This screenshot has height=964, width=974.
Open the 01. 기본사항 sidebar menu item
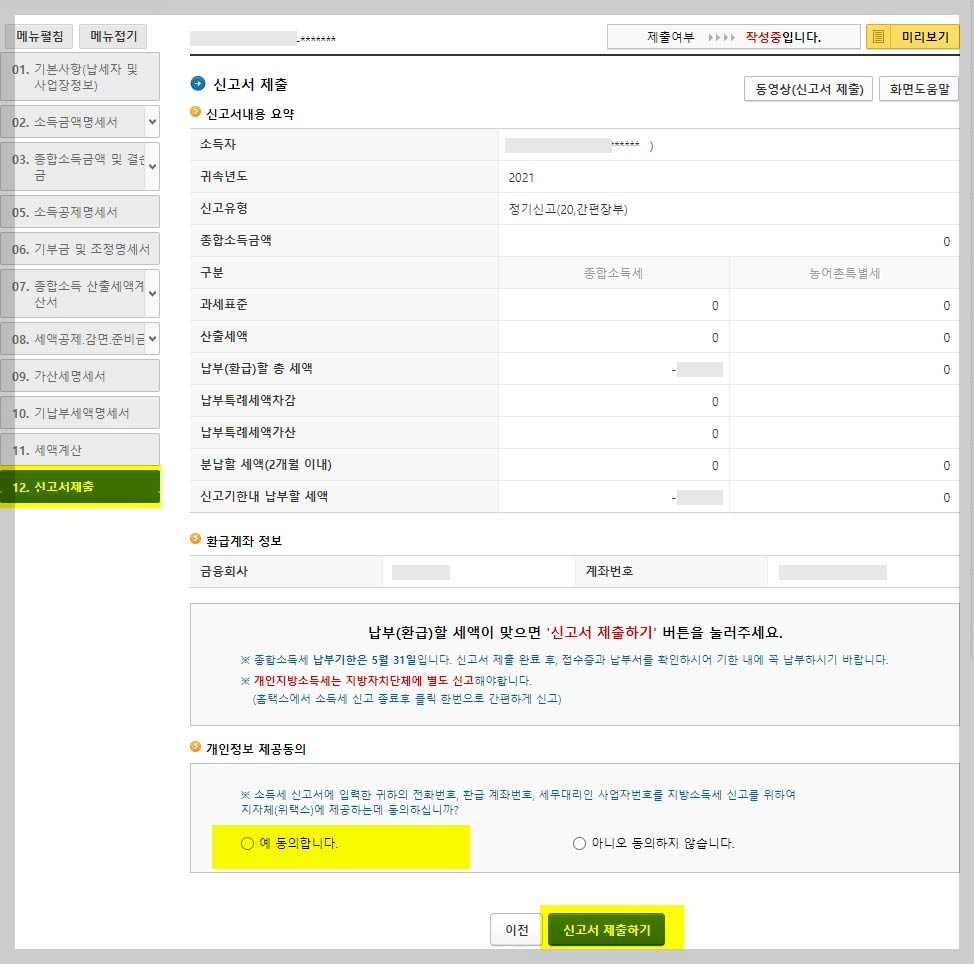click(x=75, y=77)
